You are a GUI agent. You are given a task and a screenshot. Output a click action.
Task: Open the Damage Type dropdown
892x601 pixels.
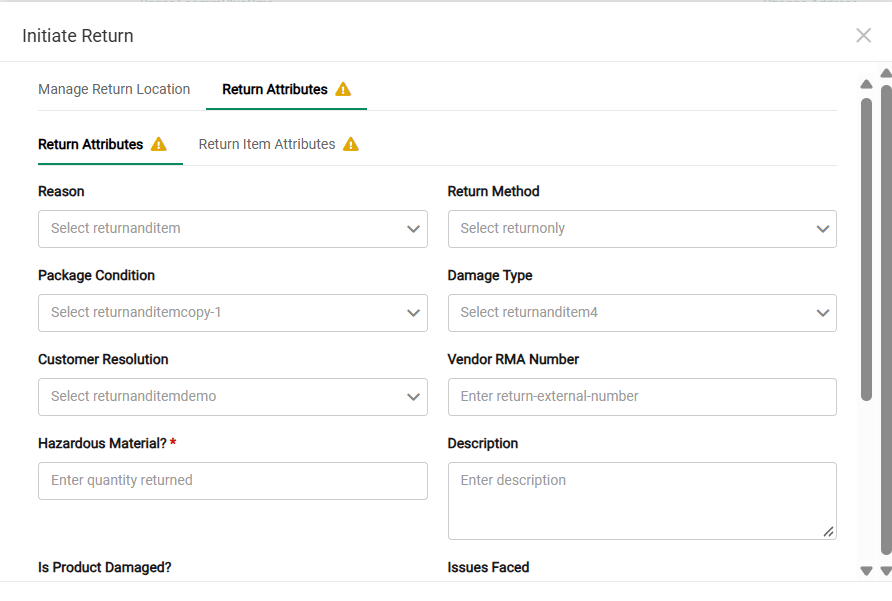[x=642, y=313]
